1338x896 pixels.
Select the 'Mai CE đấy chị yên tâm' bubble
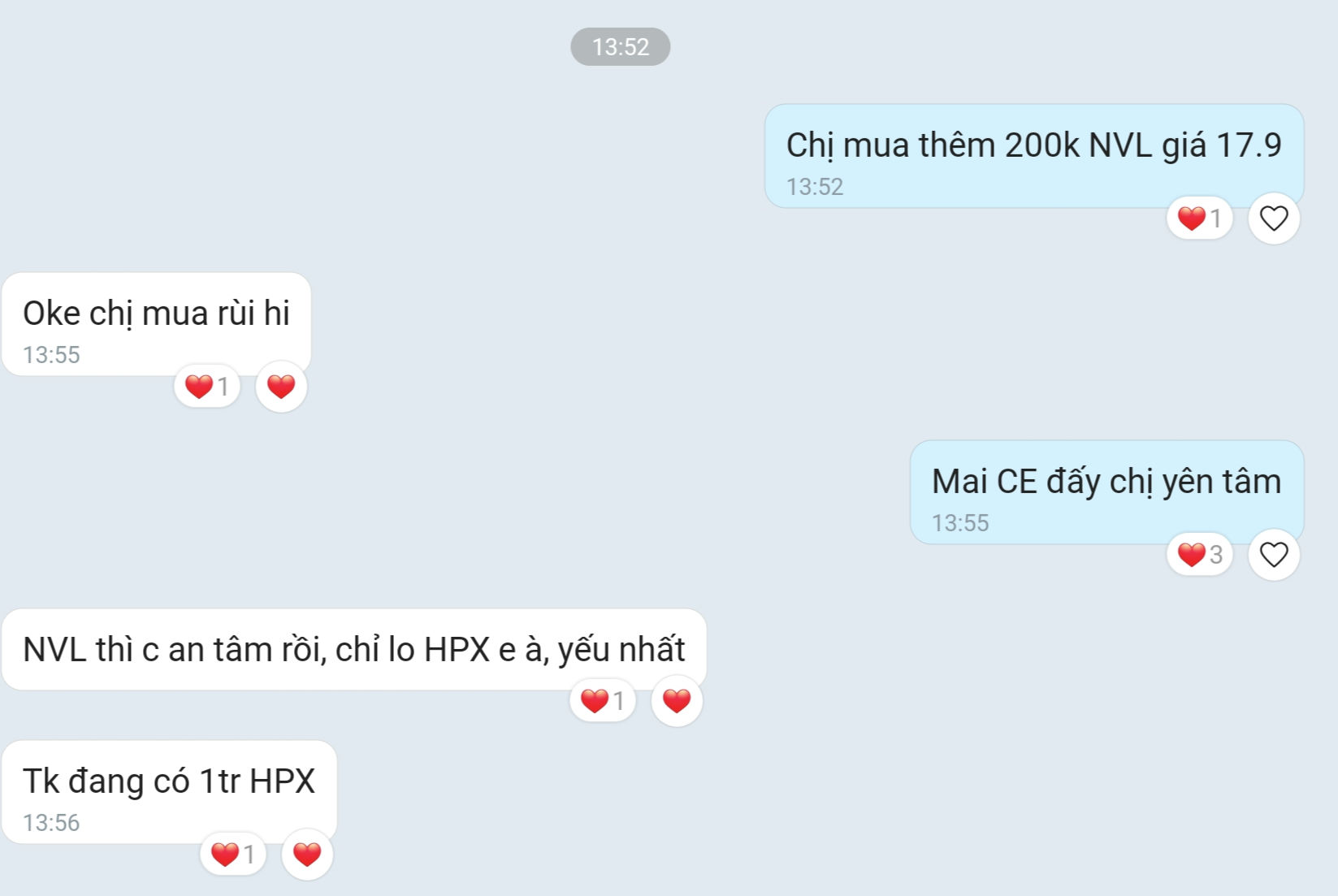(x=1107, y=492)
